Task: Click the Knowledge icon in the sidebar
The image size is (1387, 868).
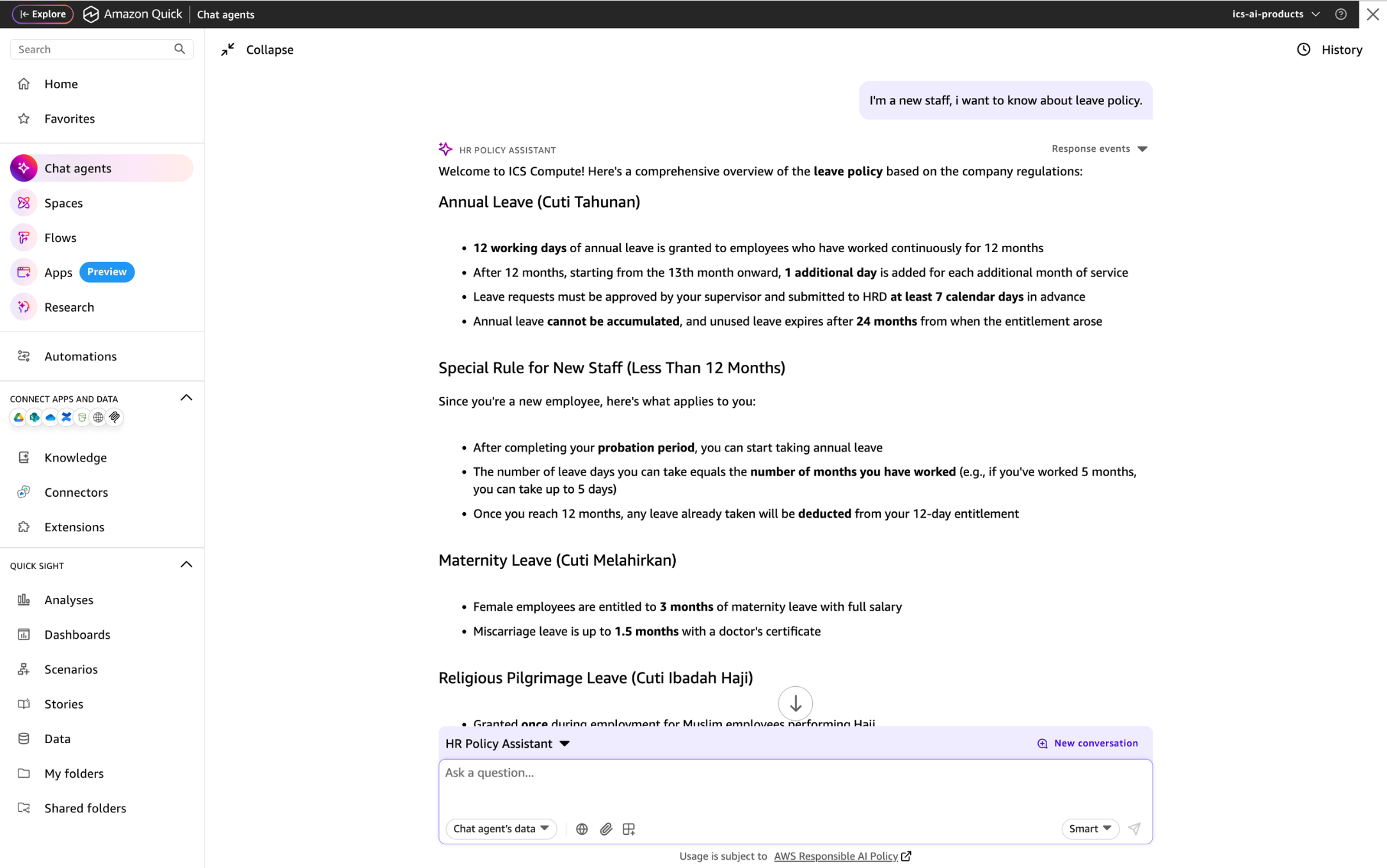Action: click(24, 457)
